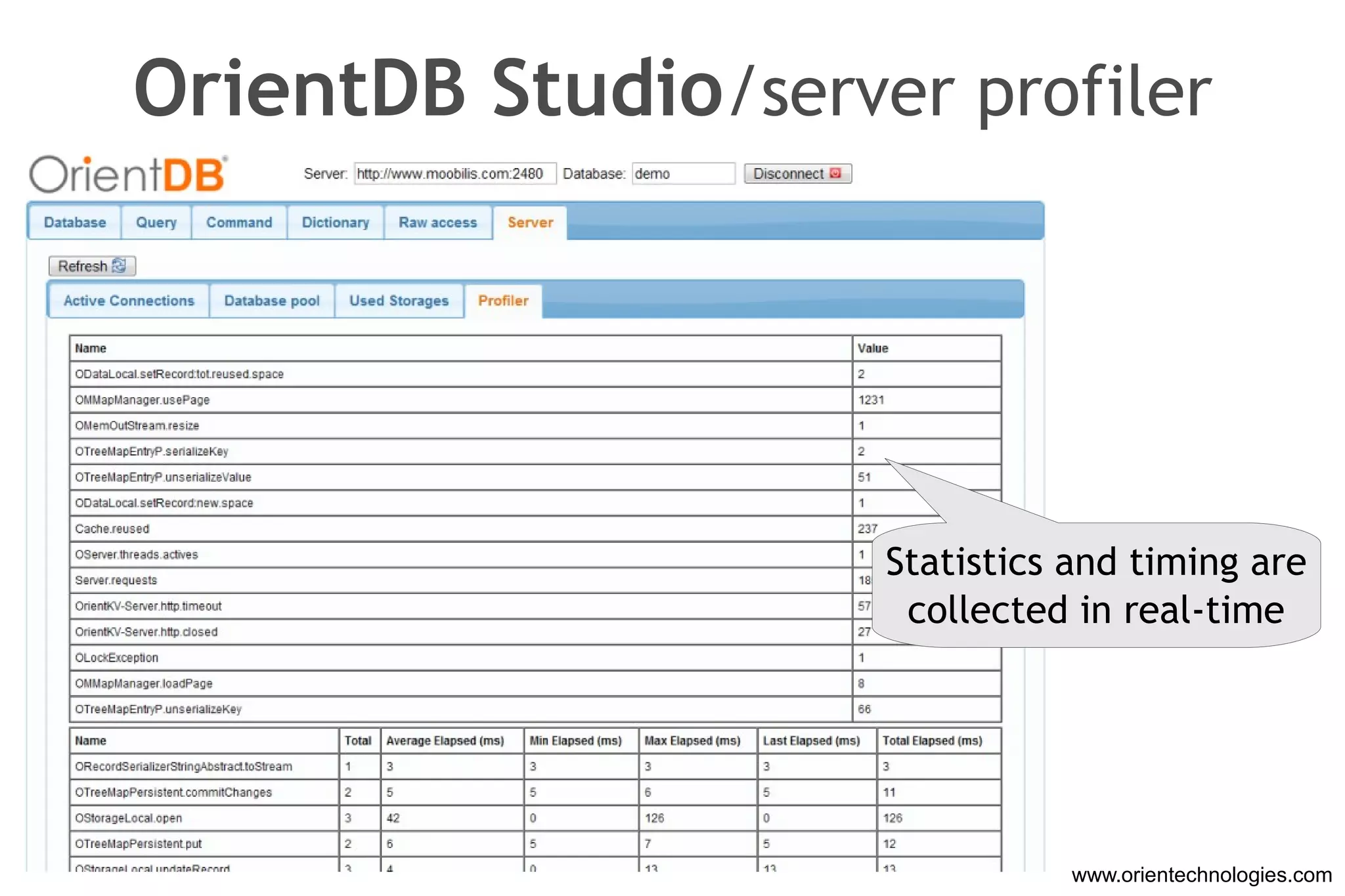The image size is (1345, 896).
Task: Click the Total Elapsed (ms) header
Action: pos(939,740)
